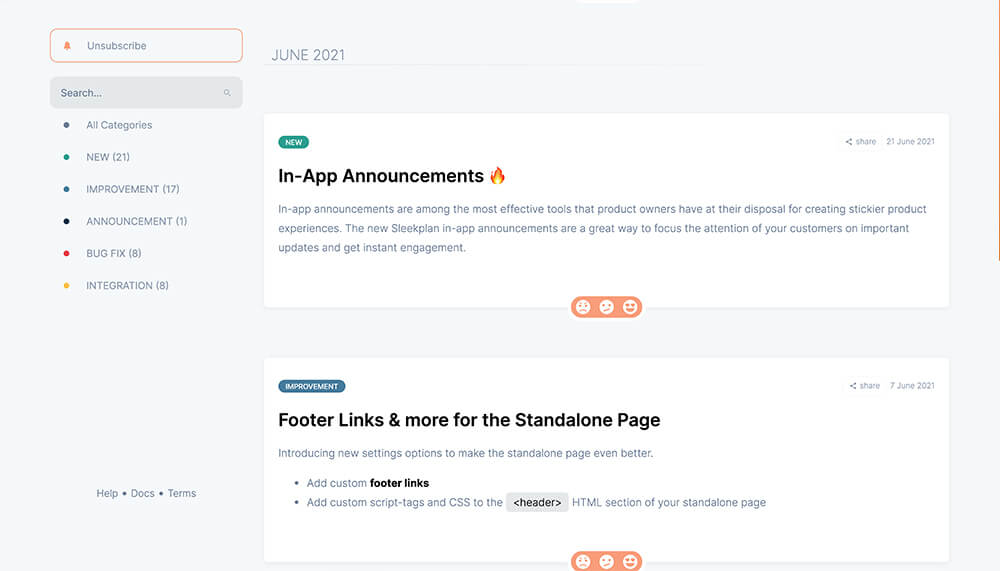Click into the Search field
1000x571 pixels.
coord(146,93)
